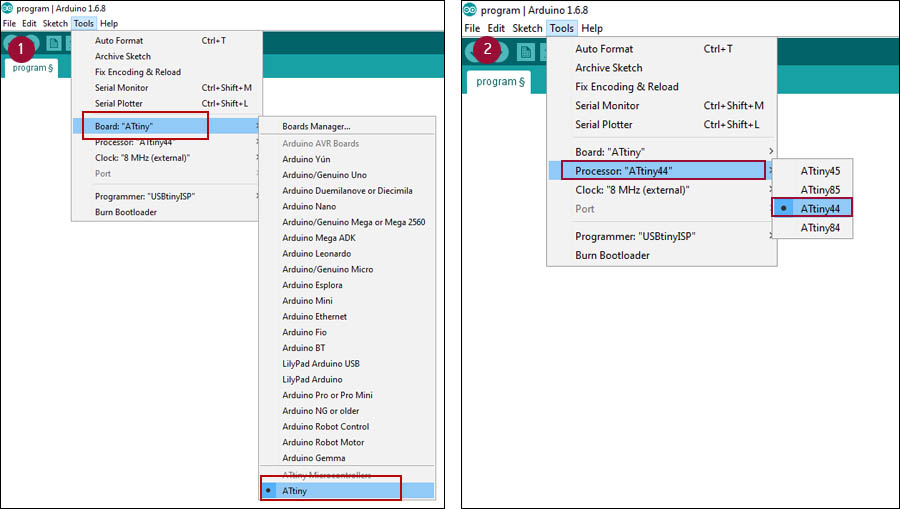
Task: Open the Sketch menu in left window
Action: pyautogui.click(x=55, y=24)
